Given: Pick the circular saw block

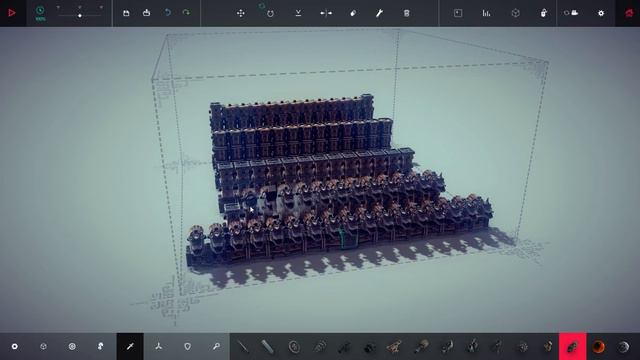Looking at the screenshot, I should (294, 347).
